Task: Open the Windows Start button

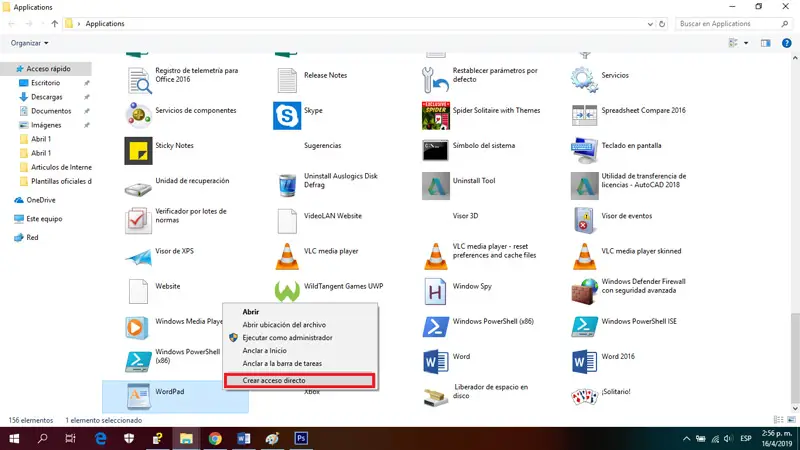Action: click(14, 439)
